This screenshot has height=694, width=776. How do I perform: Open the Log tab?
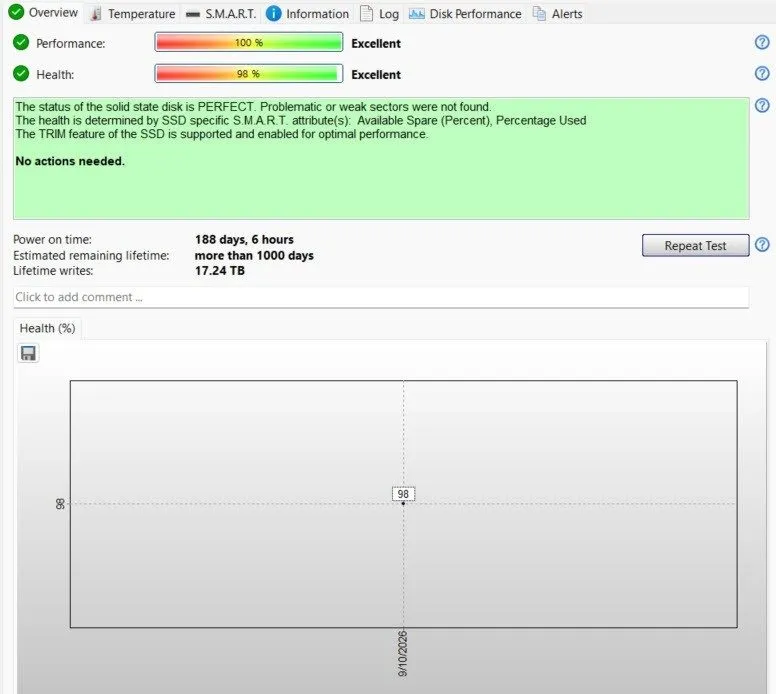[380, 14]
